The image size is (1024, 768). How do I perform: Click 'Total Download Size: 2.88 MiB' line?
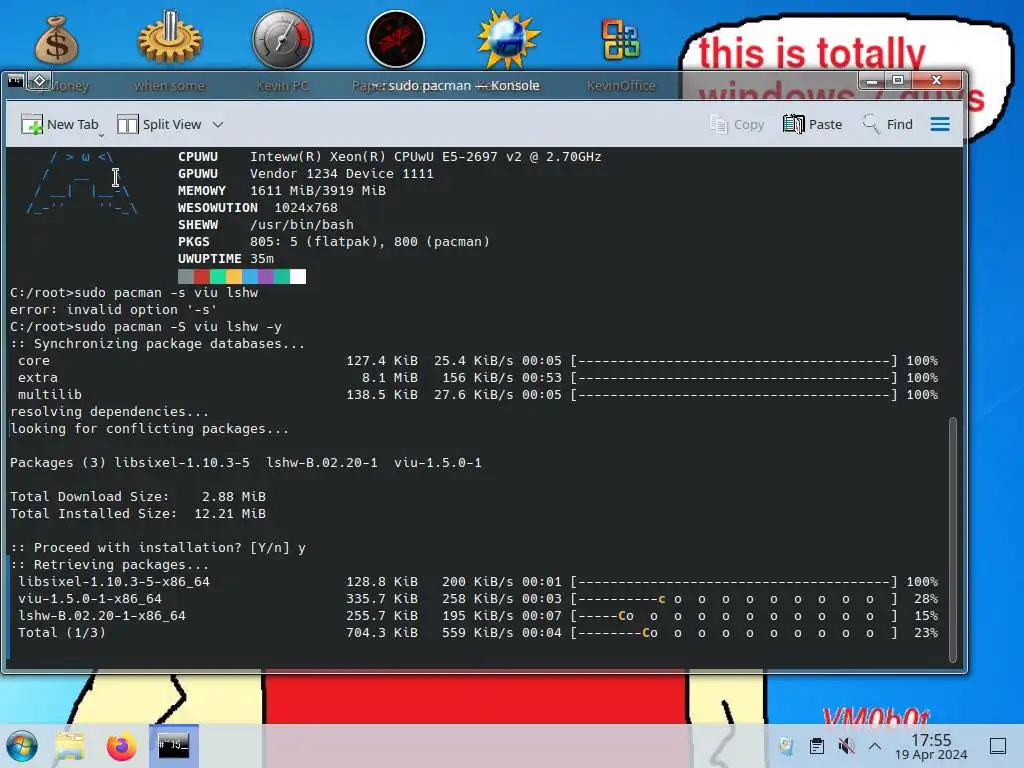138,497
